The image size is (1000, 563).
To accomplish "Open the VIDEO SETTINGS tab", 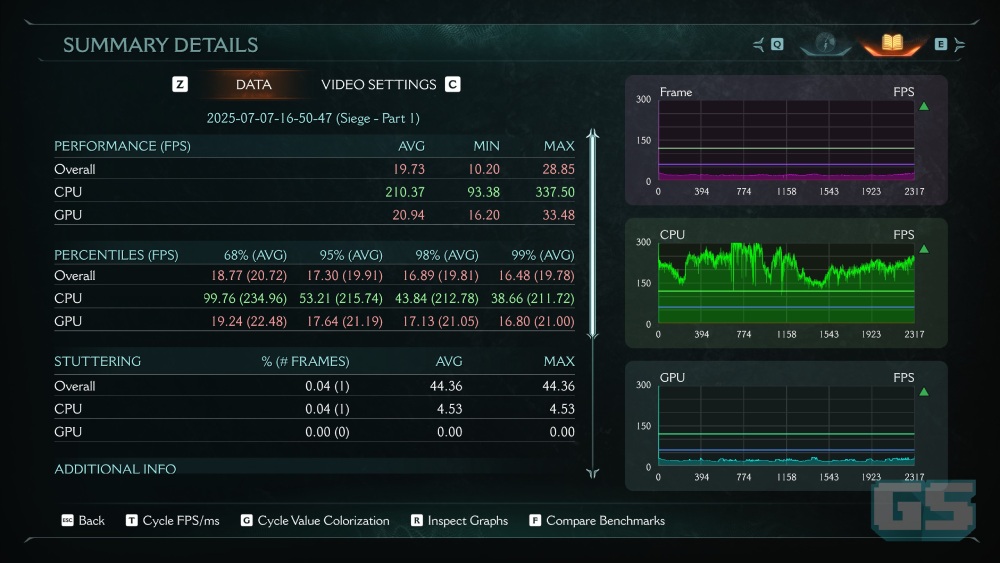I will coord(379,84).
